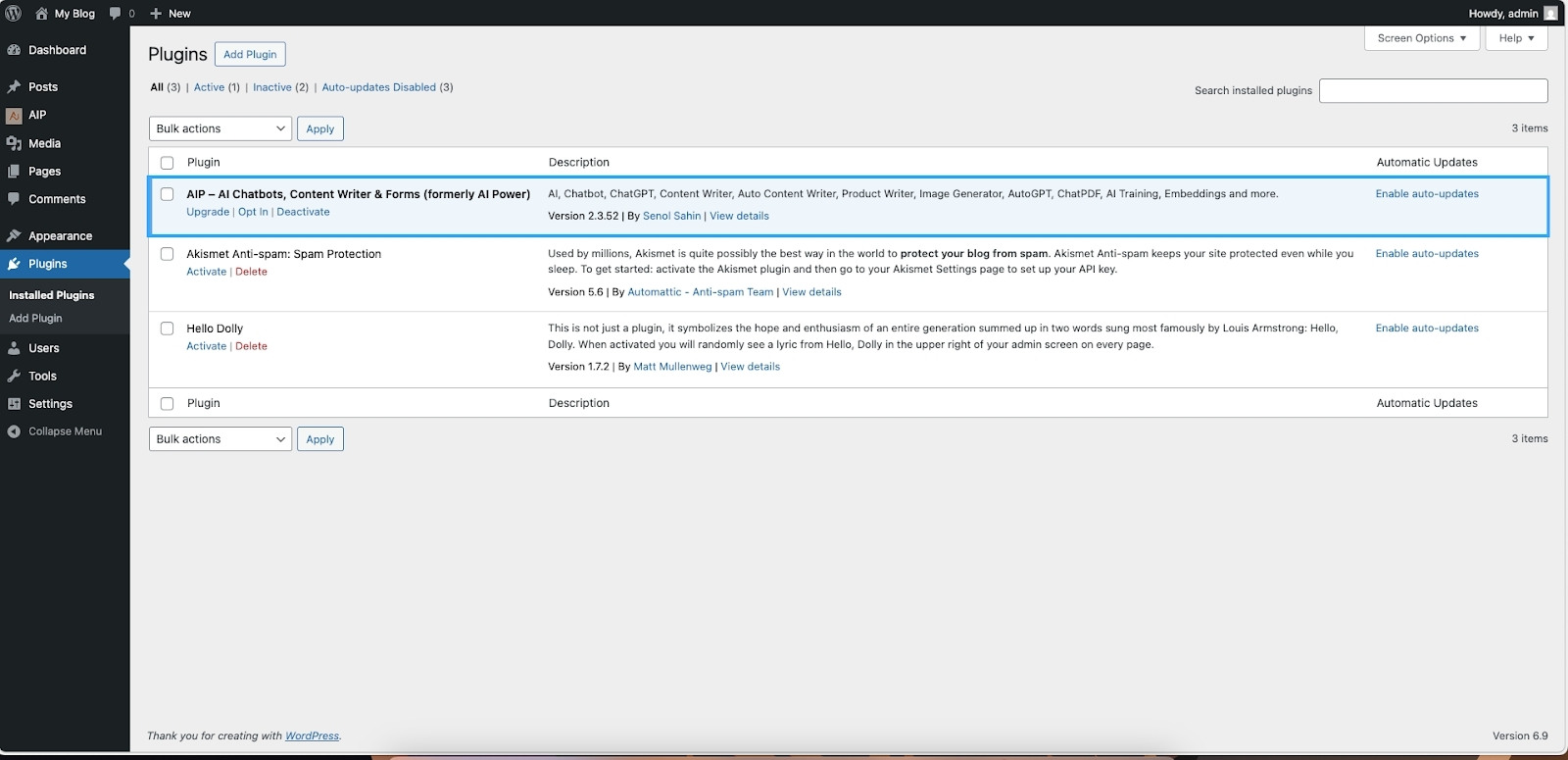Open the AIP plugin icon in sidebar
Screen dimensions: 1568x760
[x=14, y=115]
